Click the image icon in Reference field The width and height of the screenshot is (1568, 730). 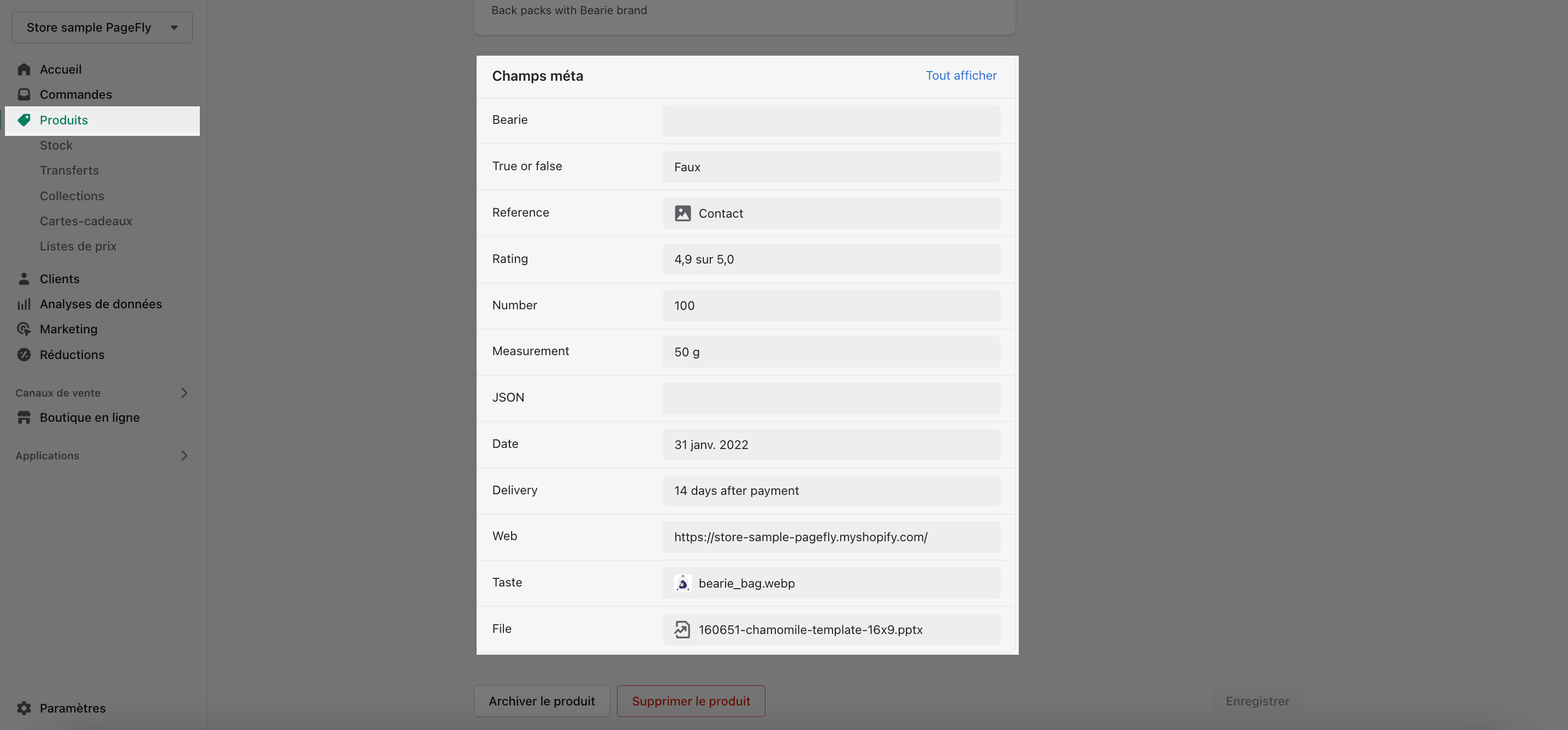682,213
